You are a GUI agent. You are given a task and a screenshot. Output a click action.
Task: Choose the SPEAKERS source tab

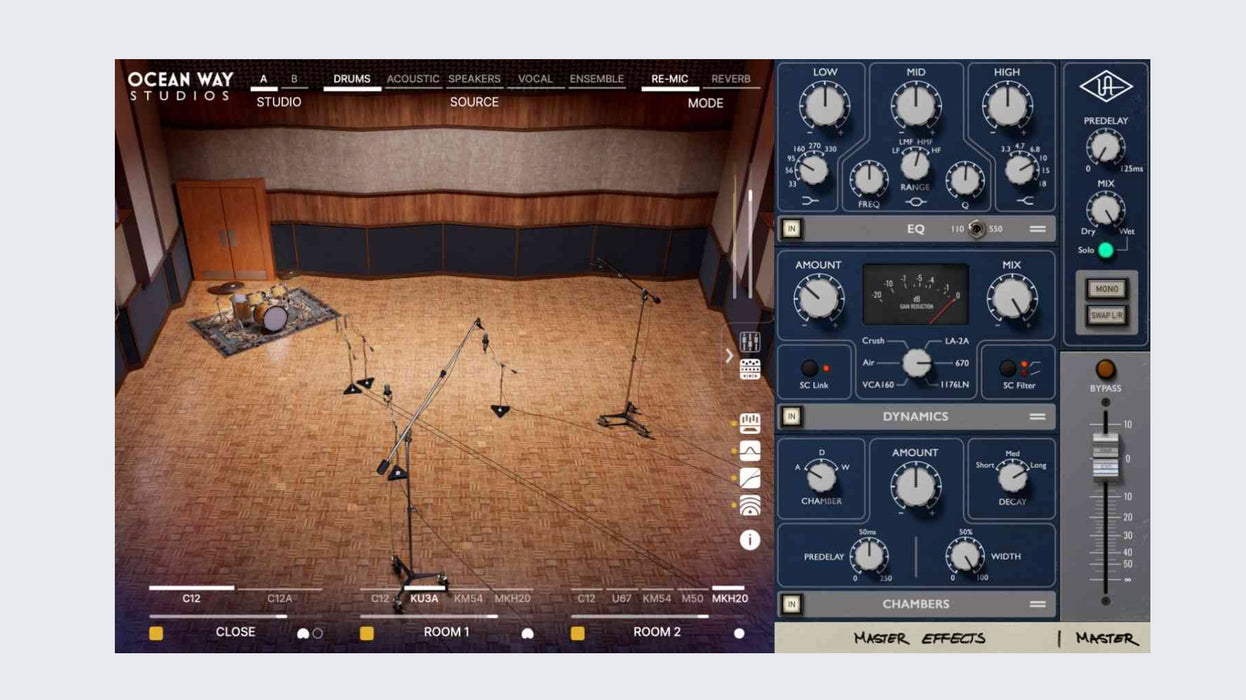tap(475, 79)
